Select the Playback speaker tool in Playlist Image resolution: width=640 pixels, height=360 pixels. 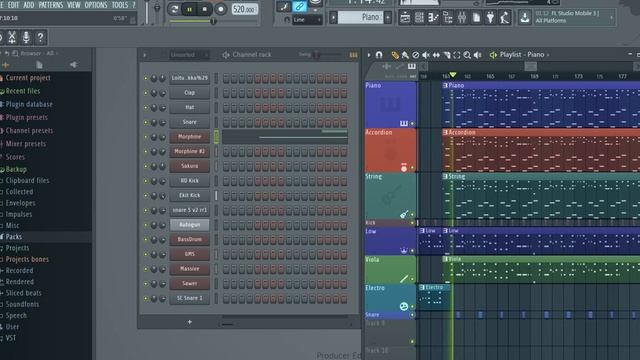477,55
